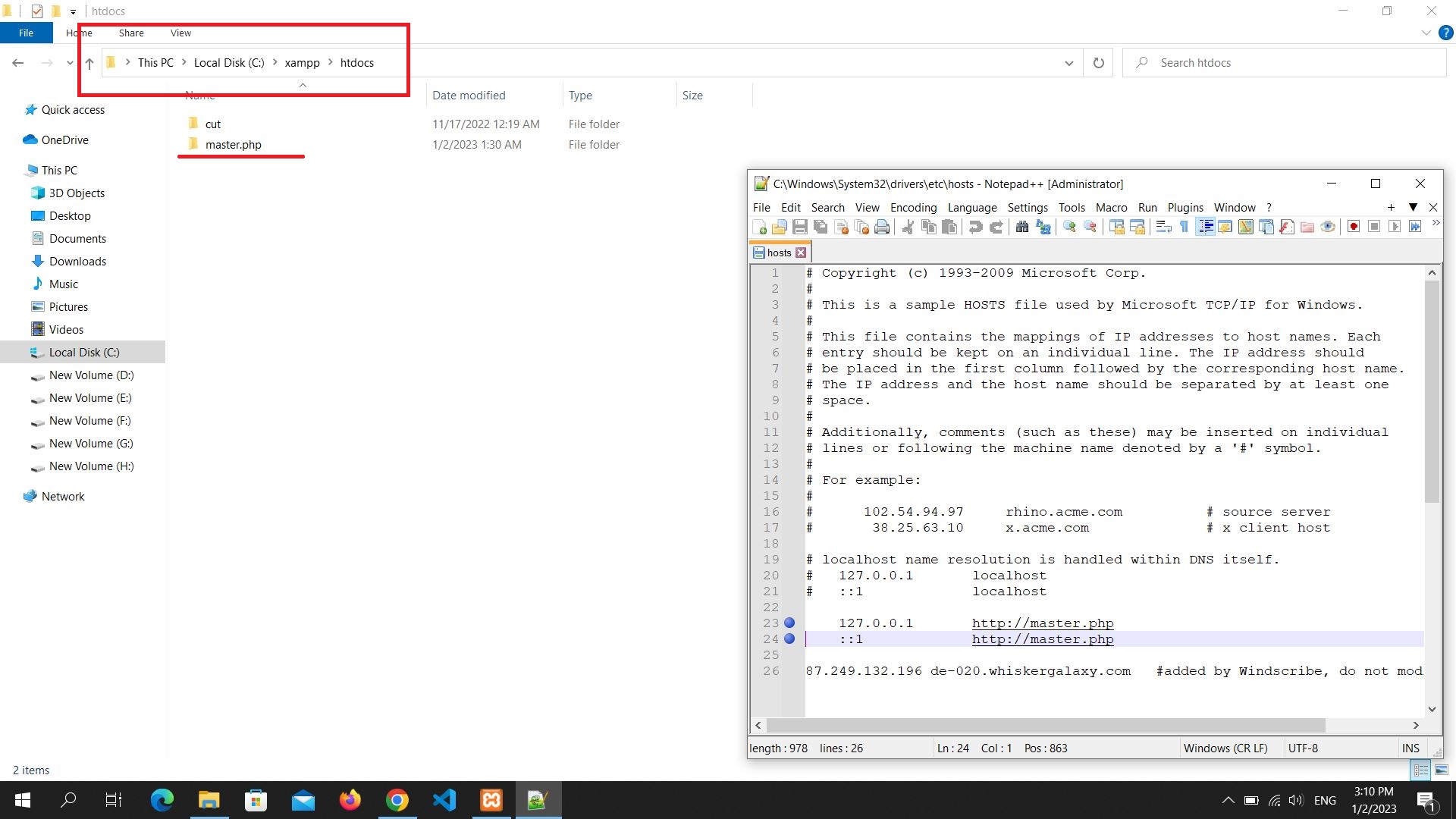Expand the Explorer ribbon chevron
Image resolution: width=1456 pixels, height=819 pixels.
(x=1426, y=33)
